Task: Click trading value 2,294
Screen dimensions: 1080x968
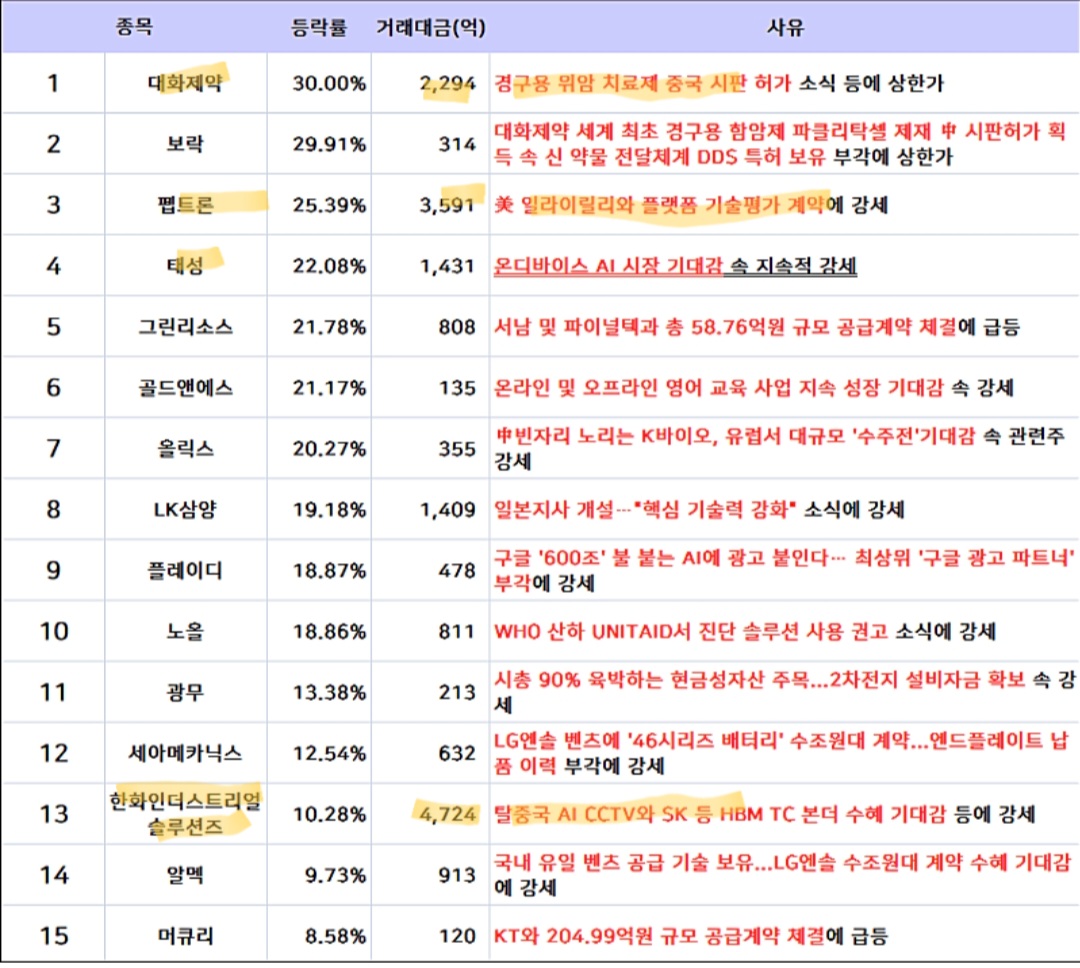Action: 448,83
